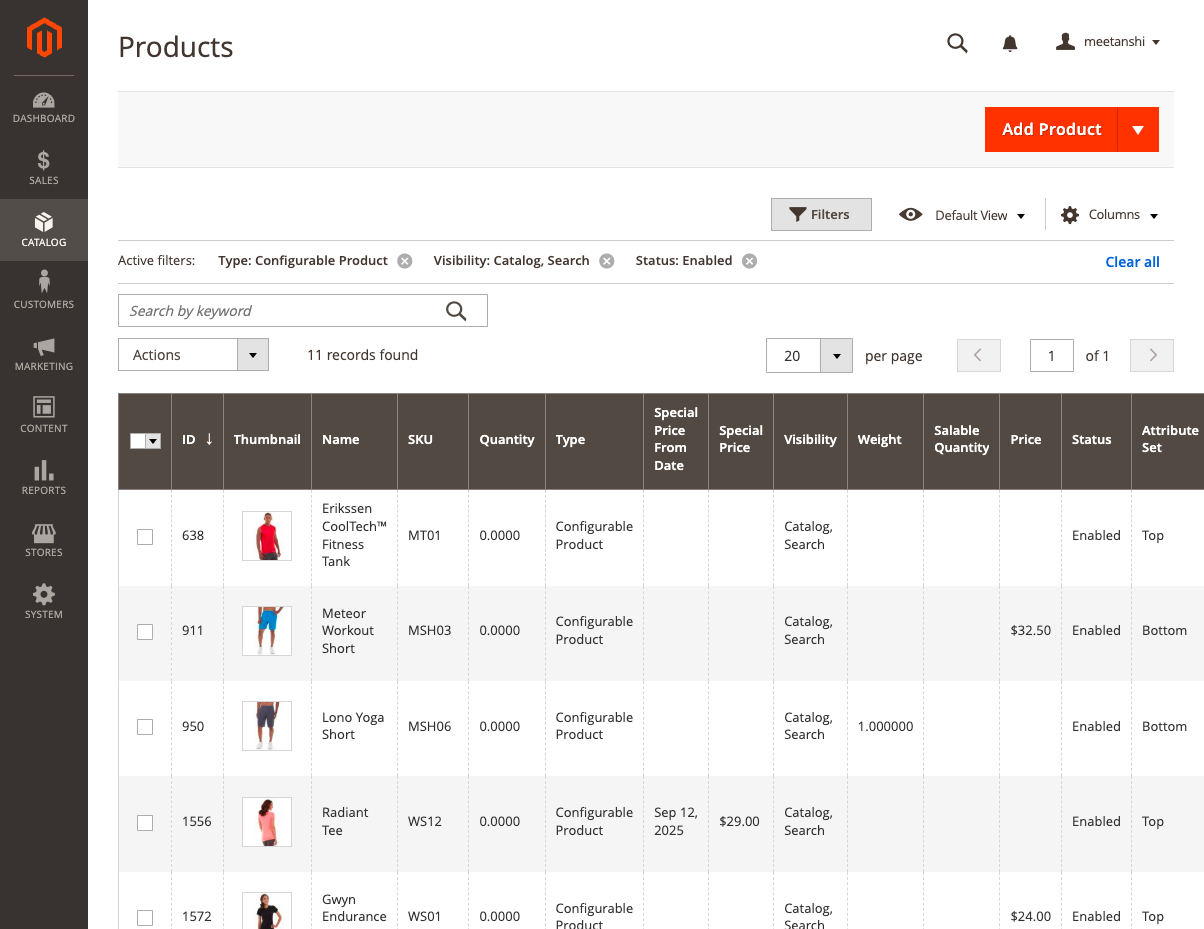Viewport: 1204px width, 929px height.
Task: Sort by the SKU column header
Action: 433,440
